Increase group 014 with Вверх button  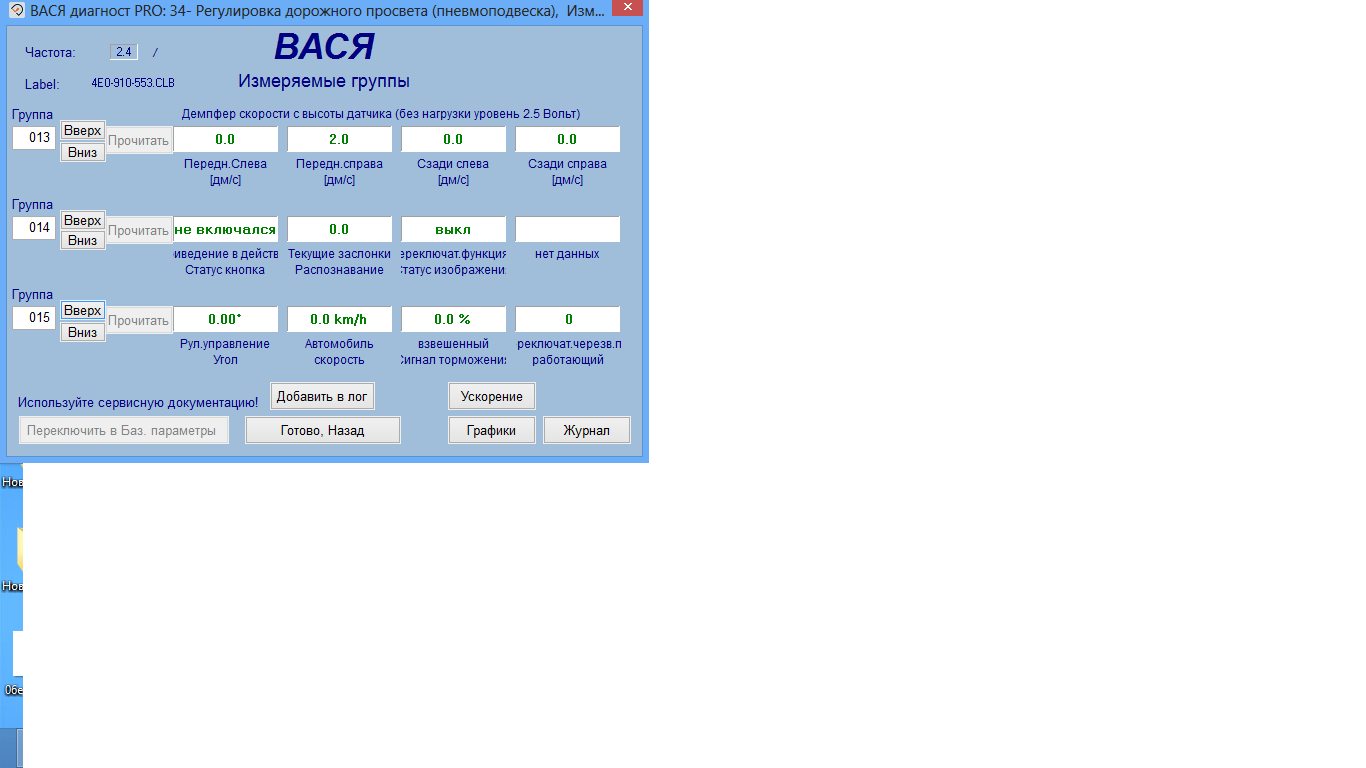pyautogui.click(x=82, y=220)
